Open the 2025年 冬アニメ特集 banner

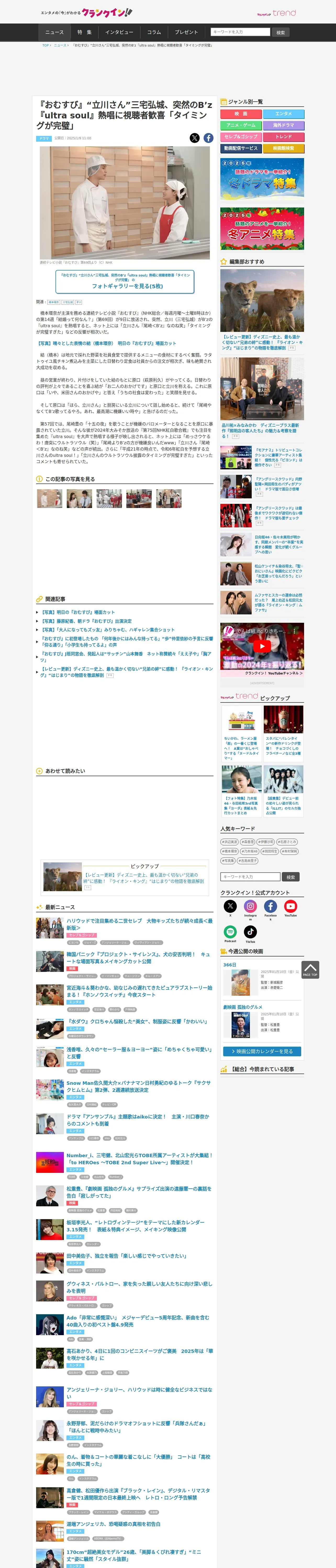[x=262, y=229]
